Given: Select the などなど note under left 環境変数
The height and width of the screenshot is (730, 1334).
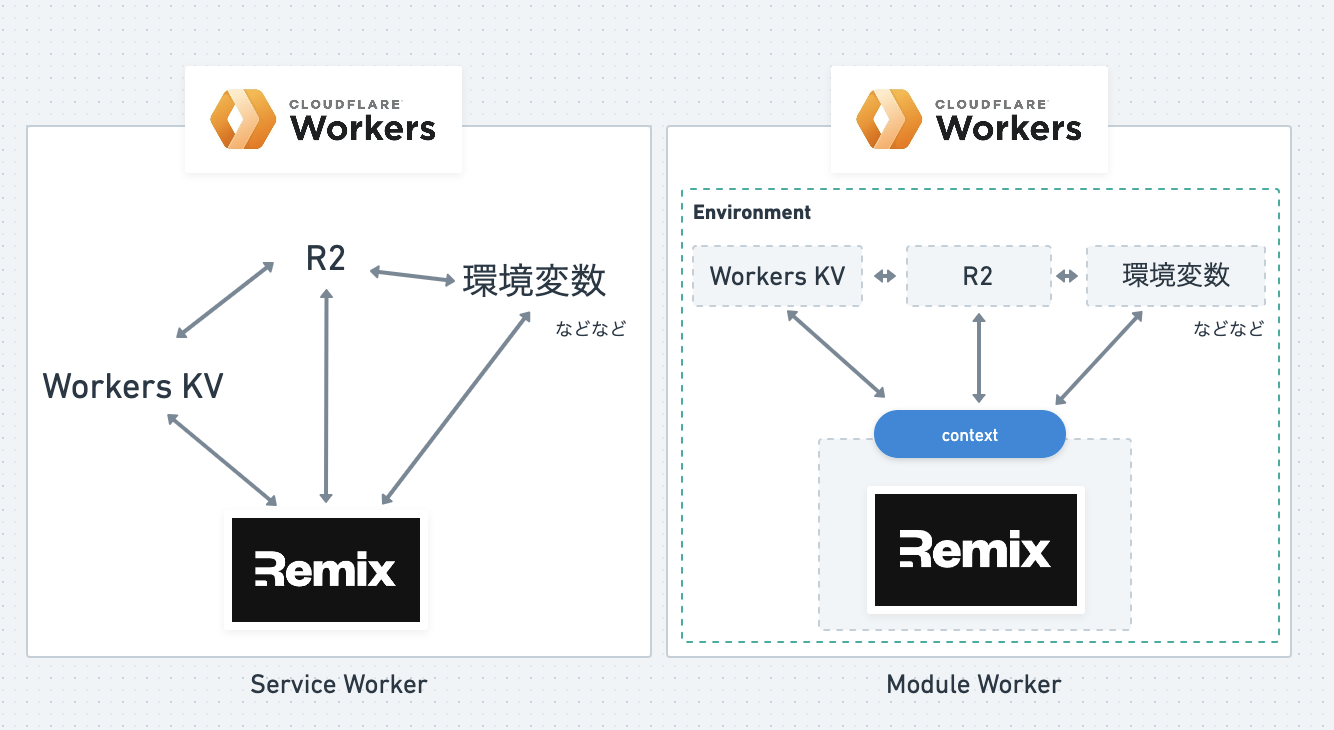Looking at the screenshot, I should (x=591, y=328).
